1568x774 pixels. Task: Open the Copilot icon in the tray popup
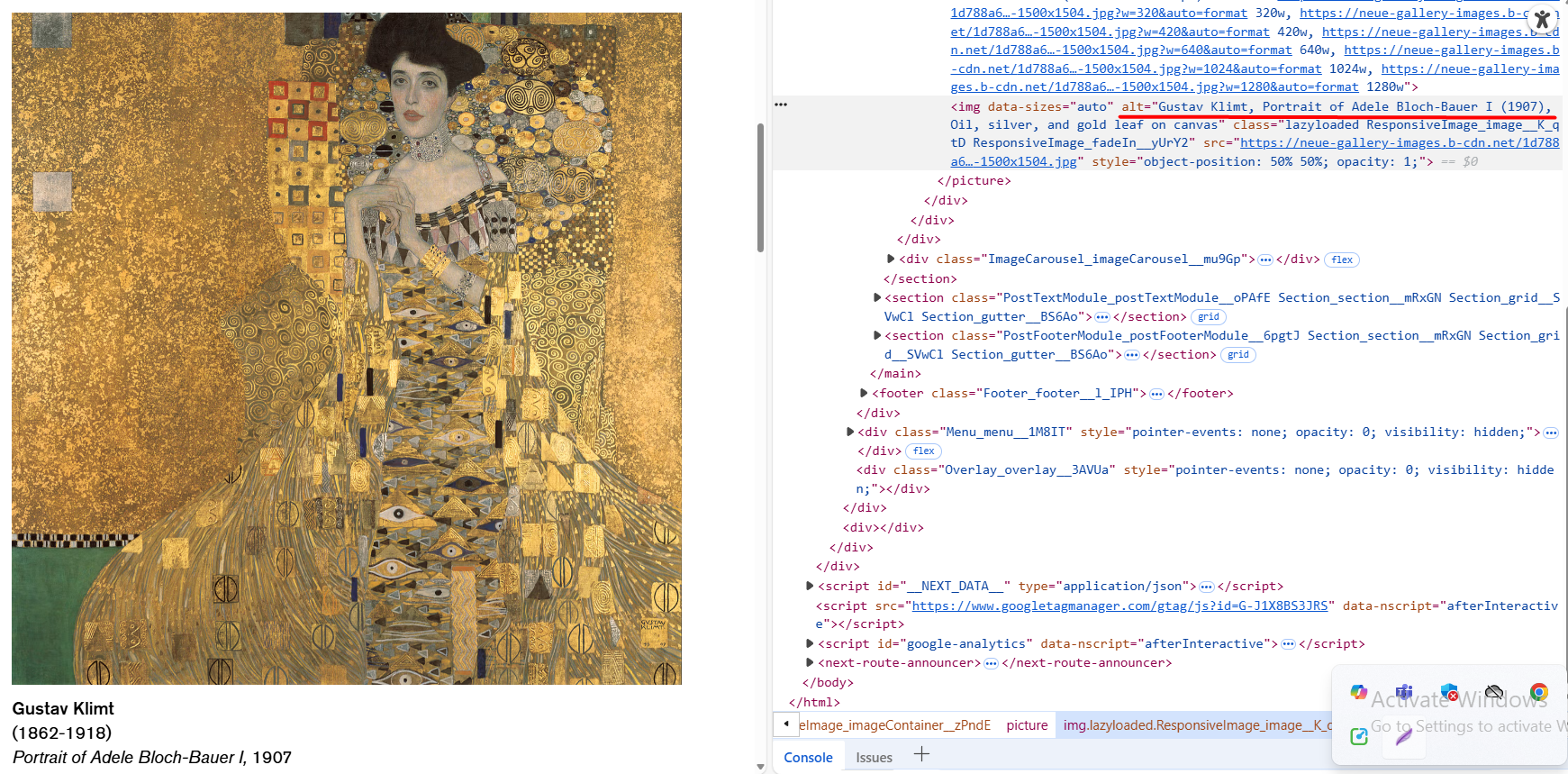tap(1359, 692)
